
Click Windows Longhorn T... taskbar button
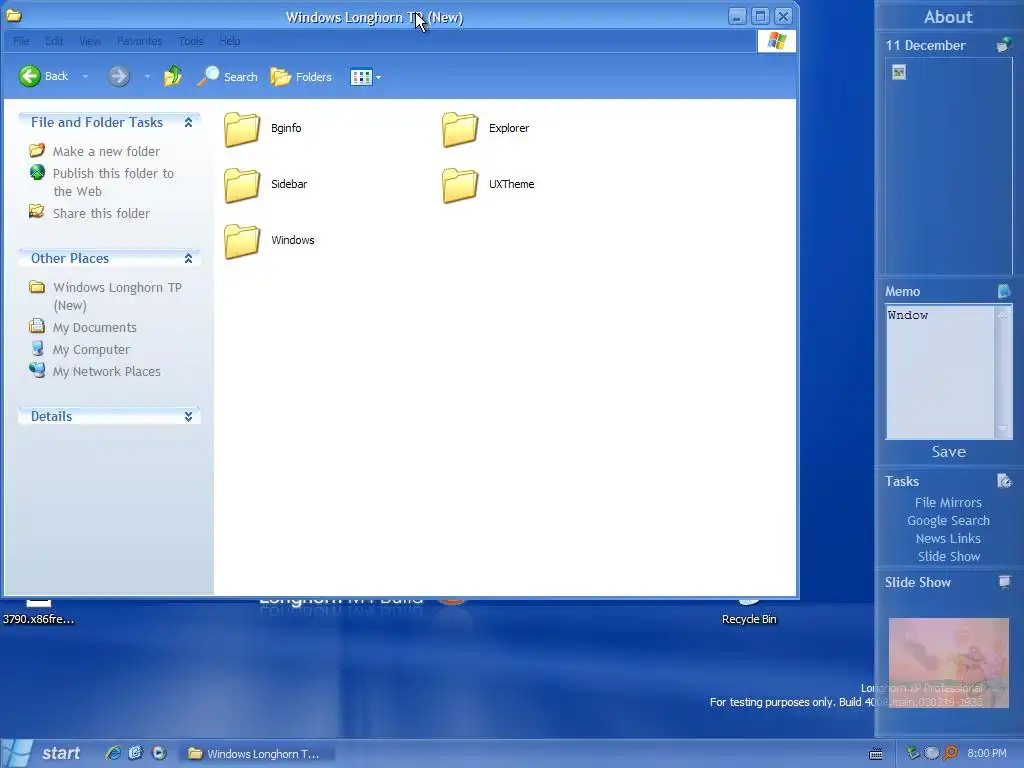coord(258,754)
